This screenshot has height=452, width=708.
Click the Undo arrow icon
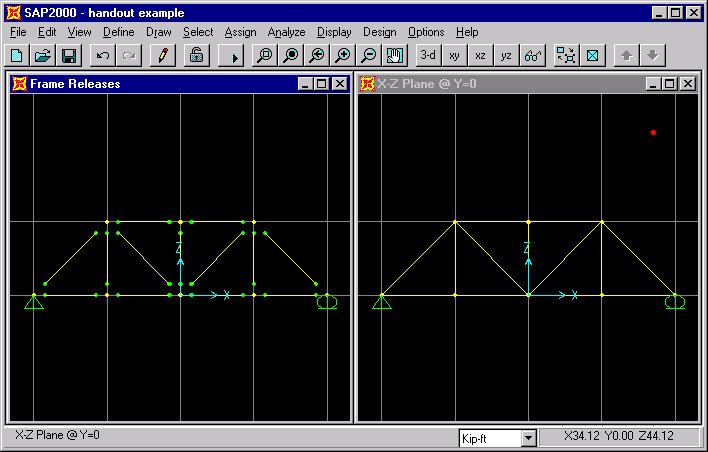(x=103, y=56)
